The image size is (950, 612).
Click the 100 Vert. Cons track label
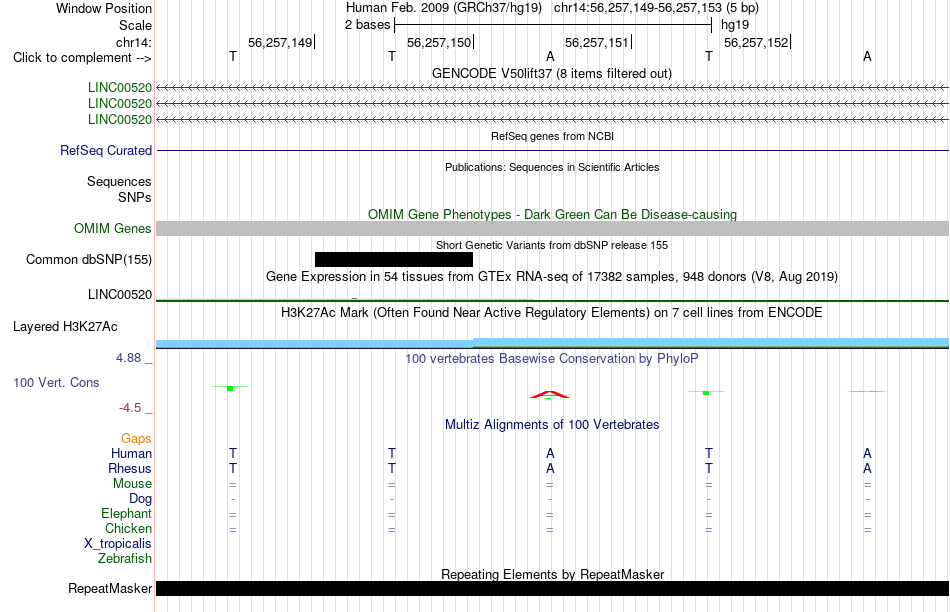(x=56, y=382)
